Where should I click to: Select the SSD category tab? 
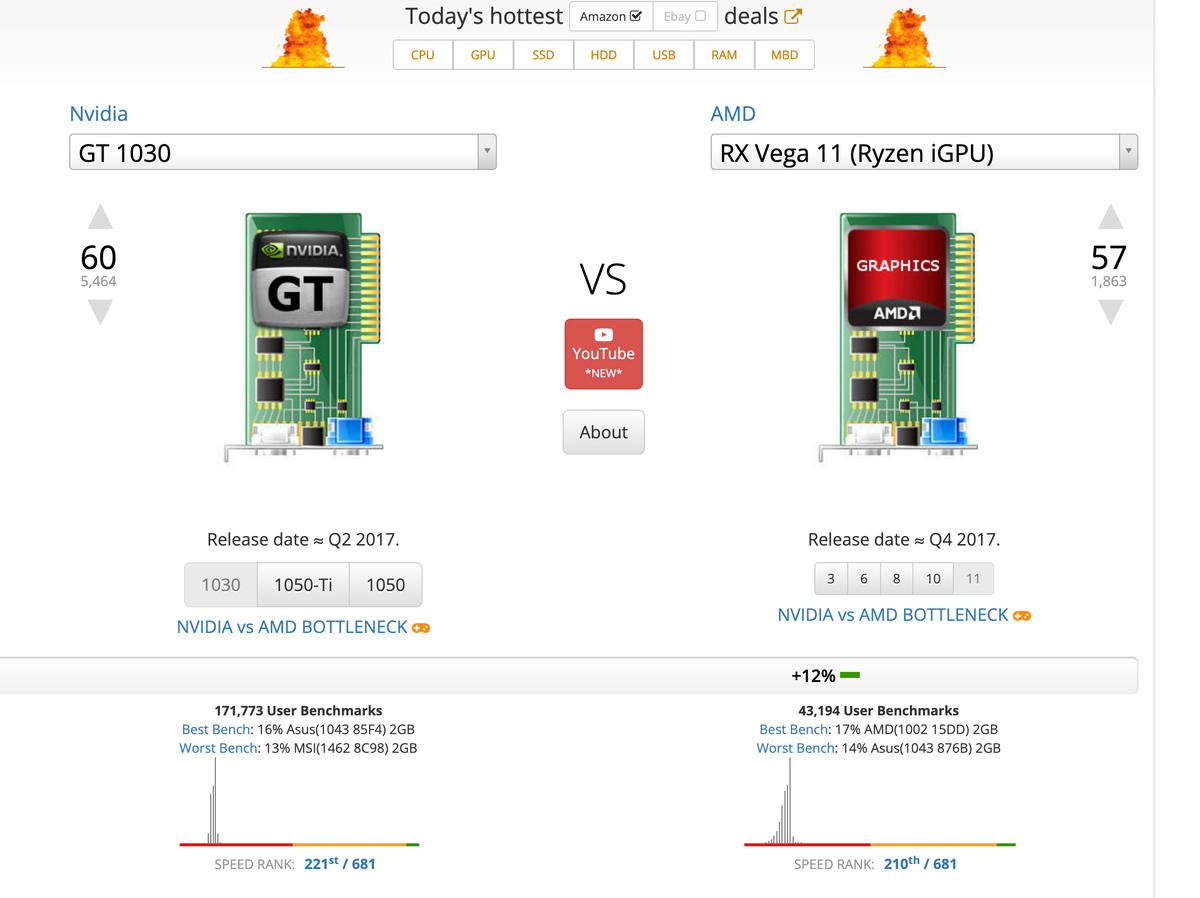[x=543, y=55]
